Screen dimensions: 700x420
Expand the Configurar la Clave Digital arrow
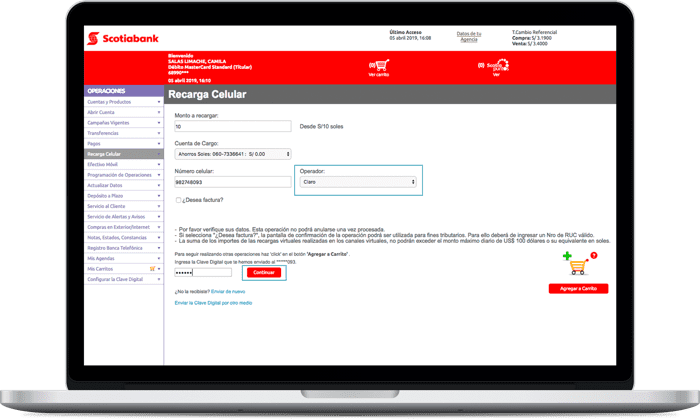click(159, 279)
